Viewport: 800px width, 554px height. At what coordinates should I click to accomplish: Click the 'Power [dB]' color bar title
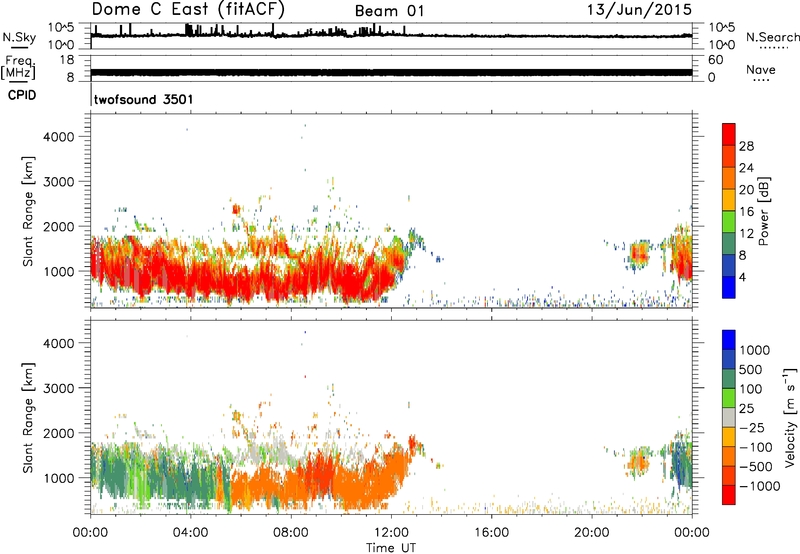point(763,211)
